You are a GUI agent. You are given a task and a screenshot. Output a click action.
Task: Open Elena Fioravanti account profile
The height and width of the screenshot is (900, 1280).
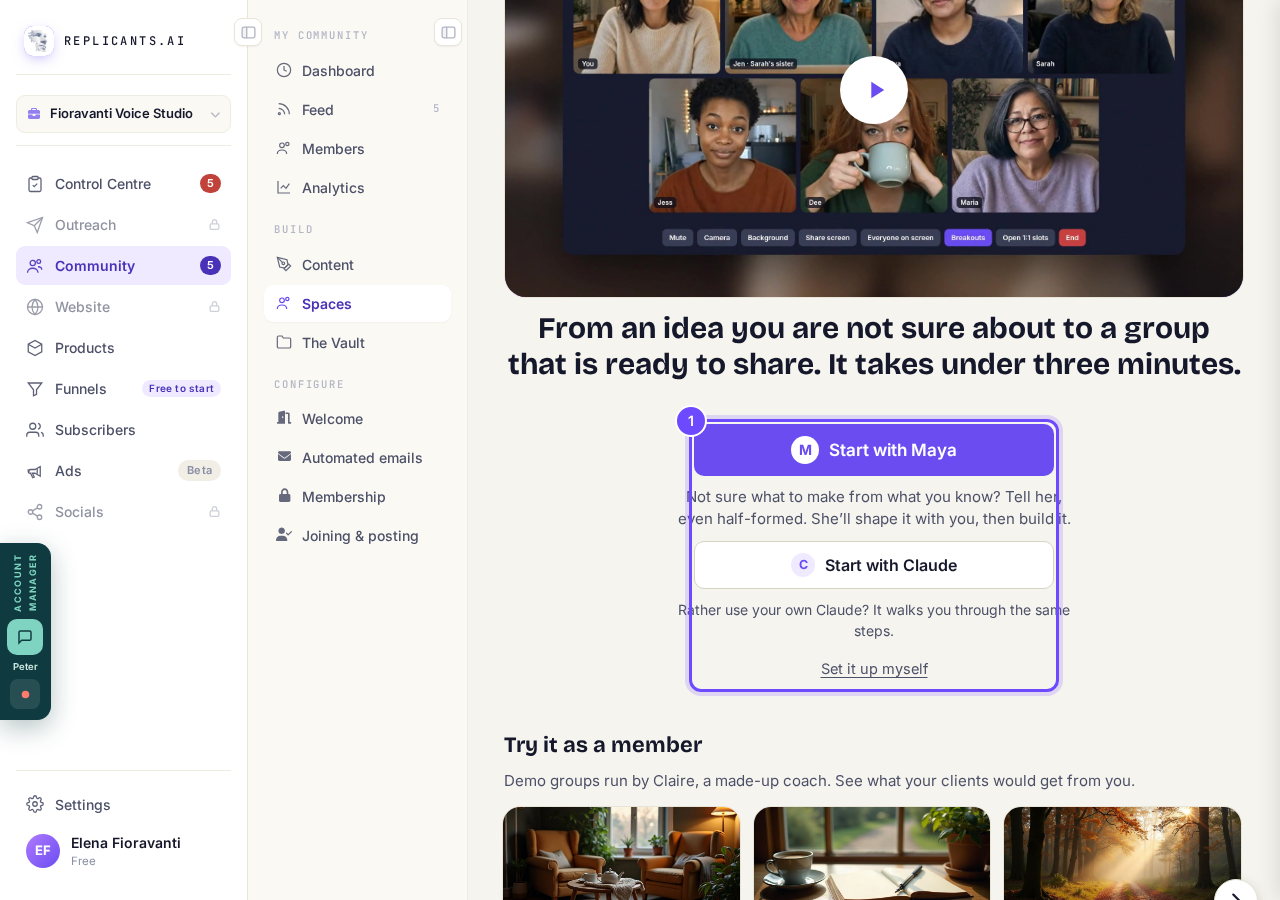tap(123, 851)
